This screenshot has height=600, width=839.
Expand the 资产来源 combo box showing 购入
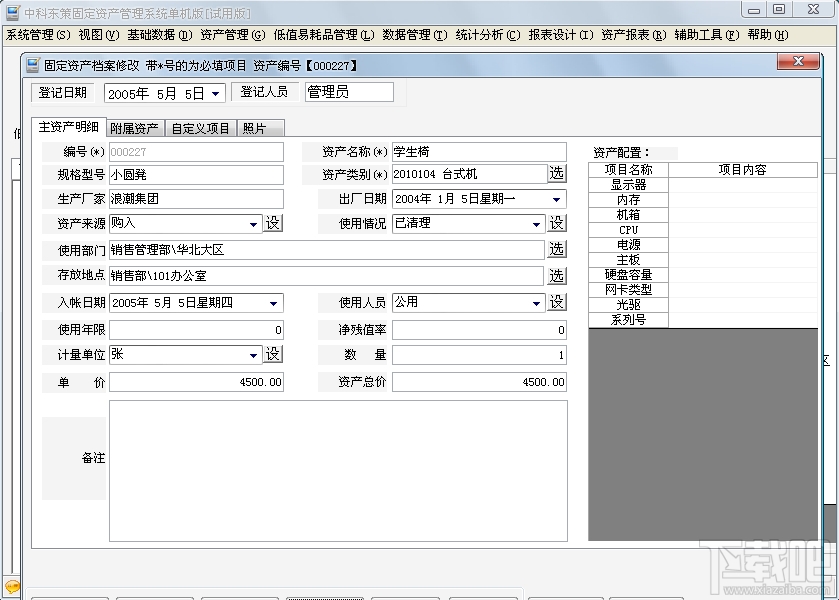click(252, 222)
